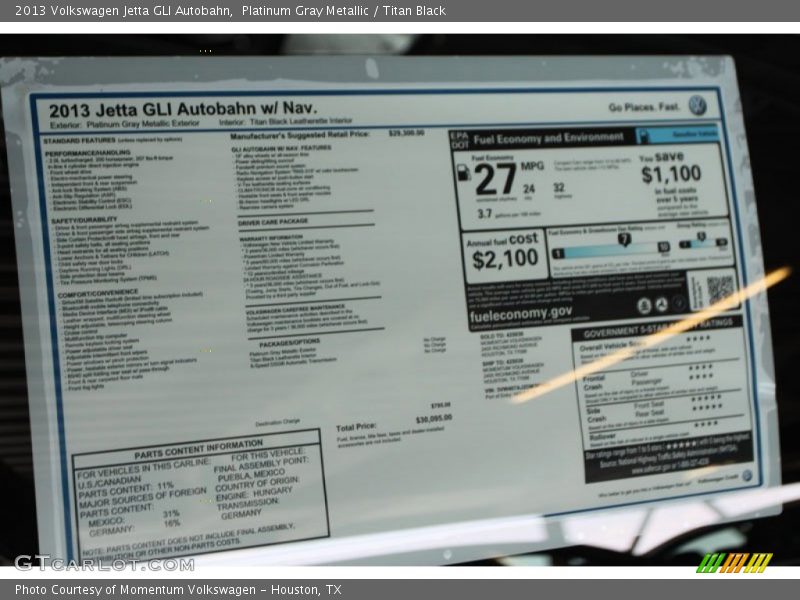Click the fuel pump icon beside 27 MPG
This screenshot has height=600, width=800.
click(x=462, y=171)
